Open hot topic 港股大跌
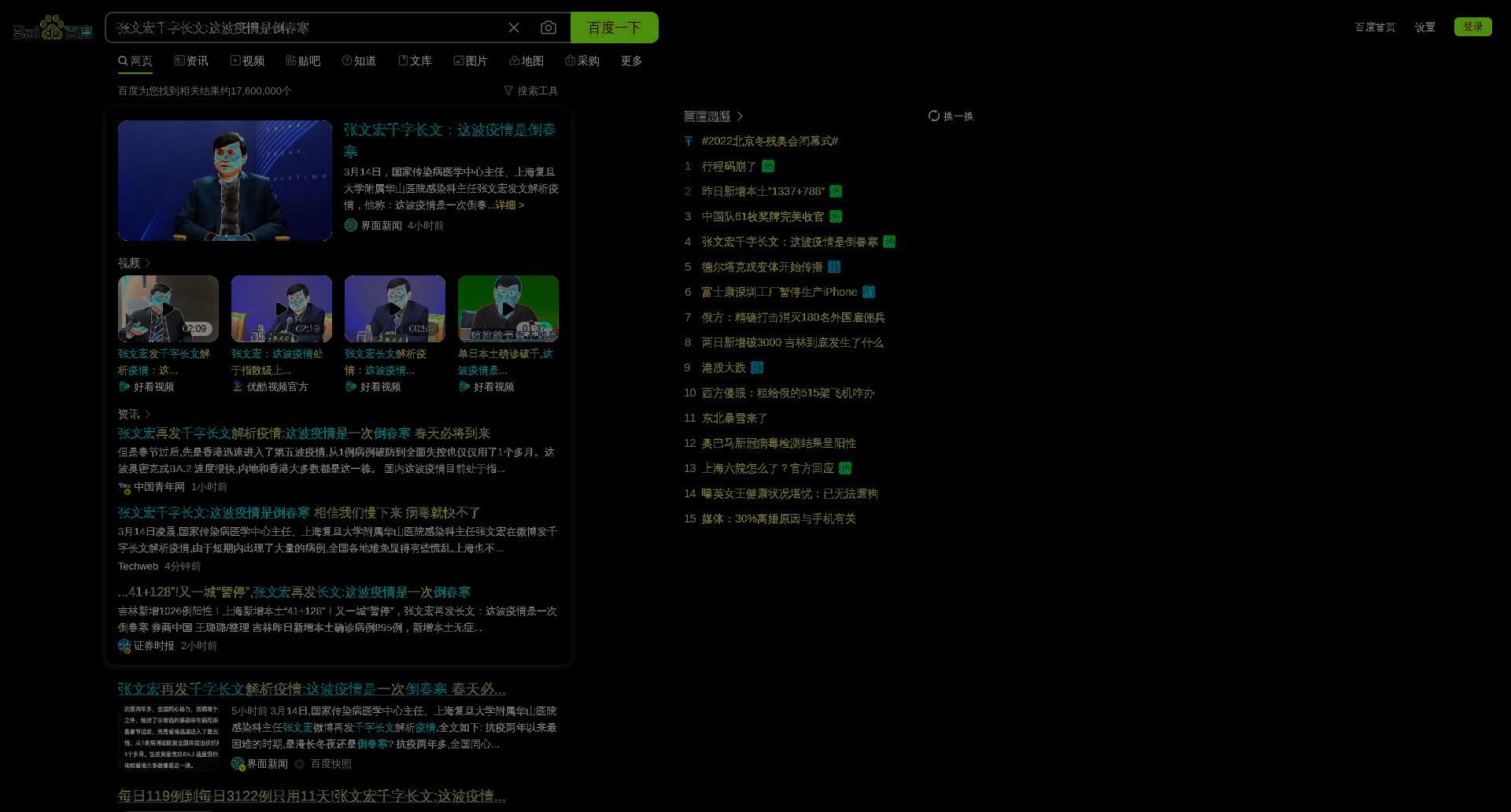 point(723,367)
